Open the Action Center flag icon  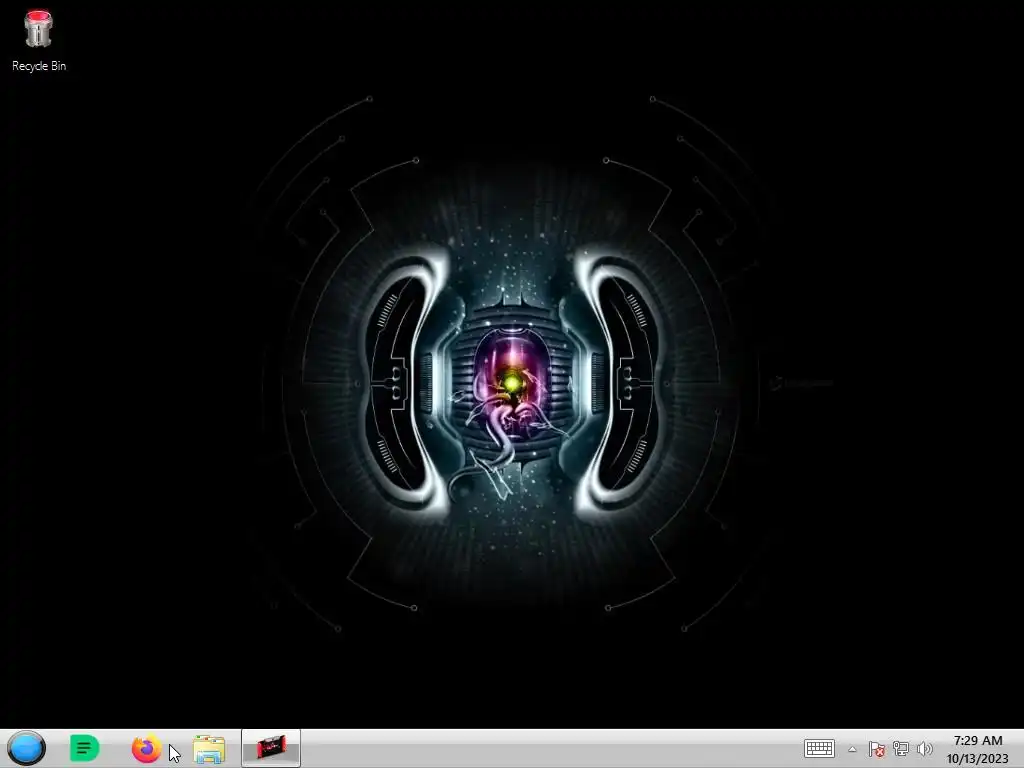pyautogui.click(x=876, y=749)
